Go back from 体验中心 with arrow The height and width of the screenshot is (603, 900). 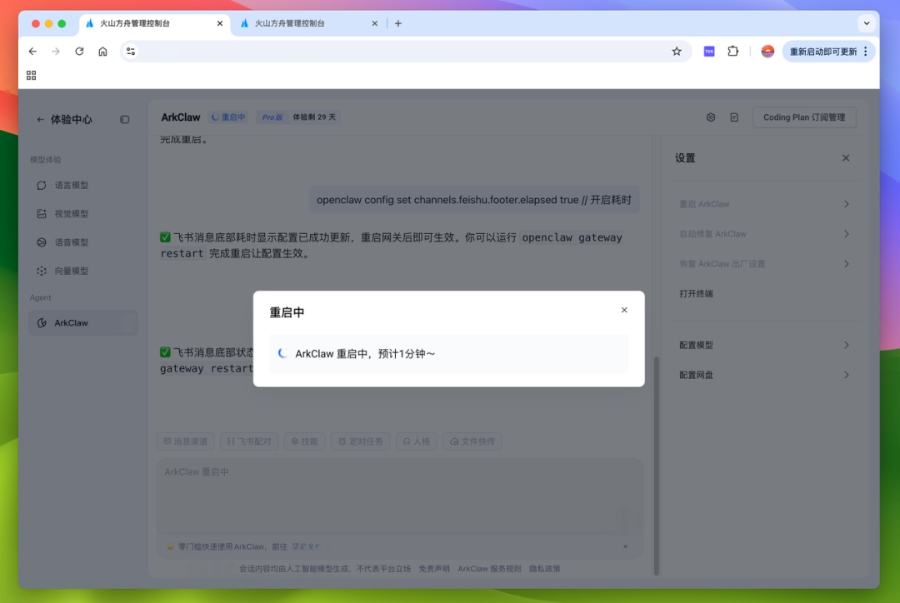point(40,119)
